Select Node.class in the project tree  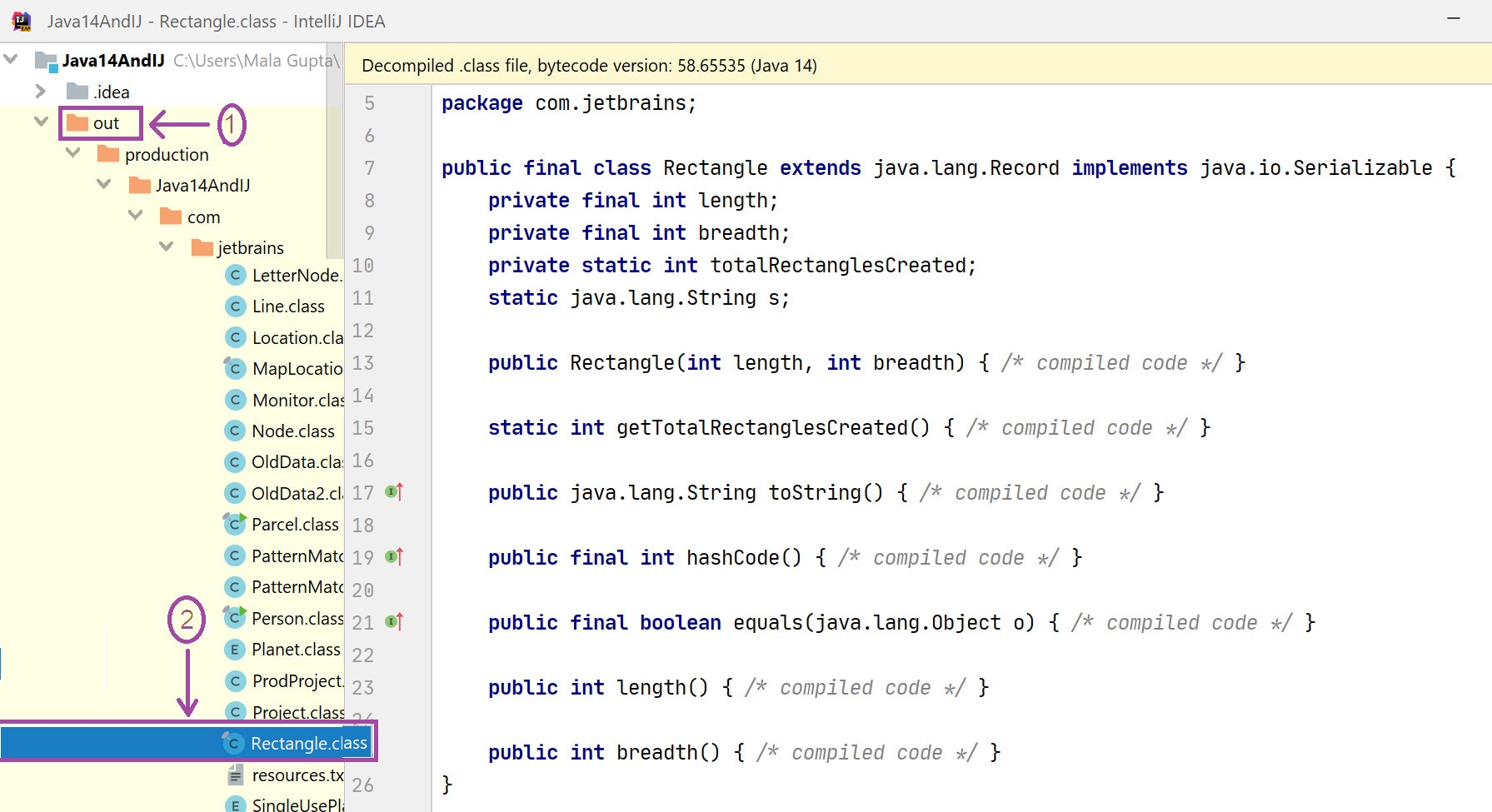click(x=293, y=431)
